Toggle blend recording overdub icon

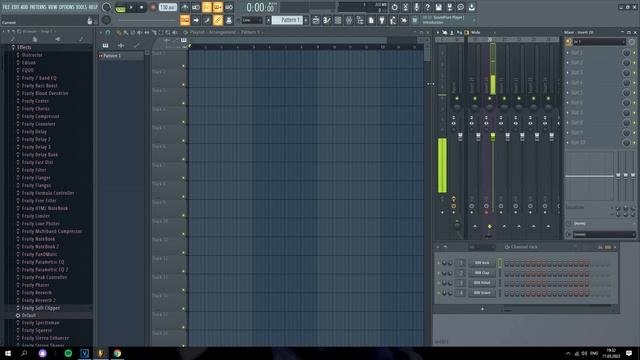[x=218, y=7]
